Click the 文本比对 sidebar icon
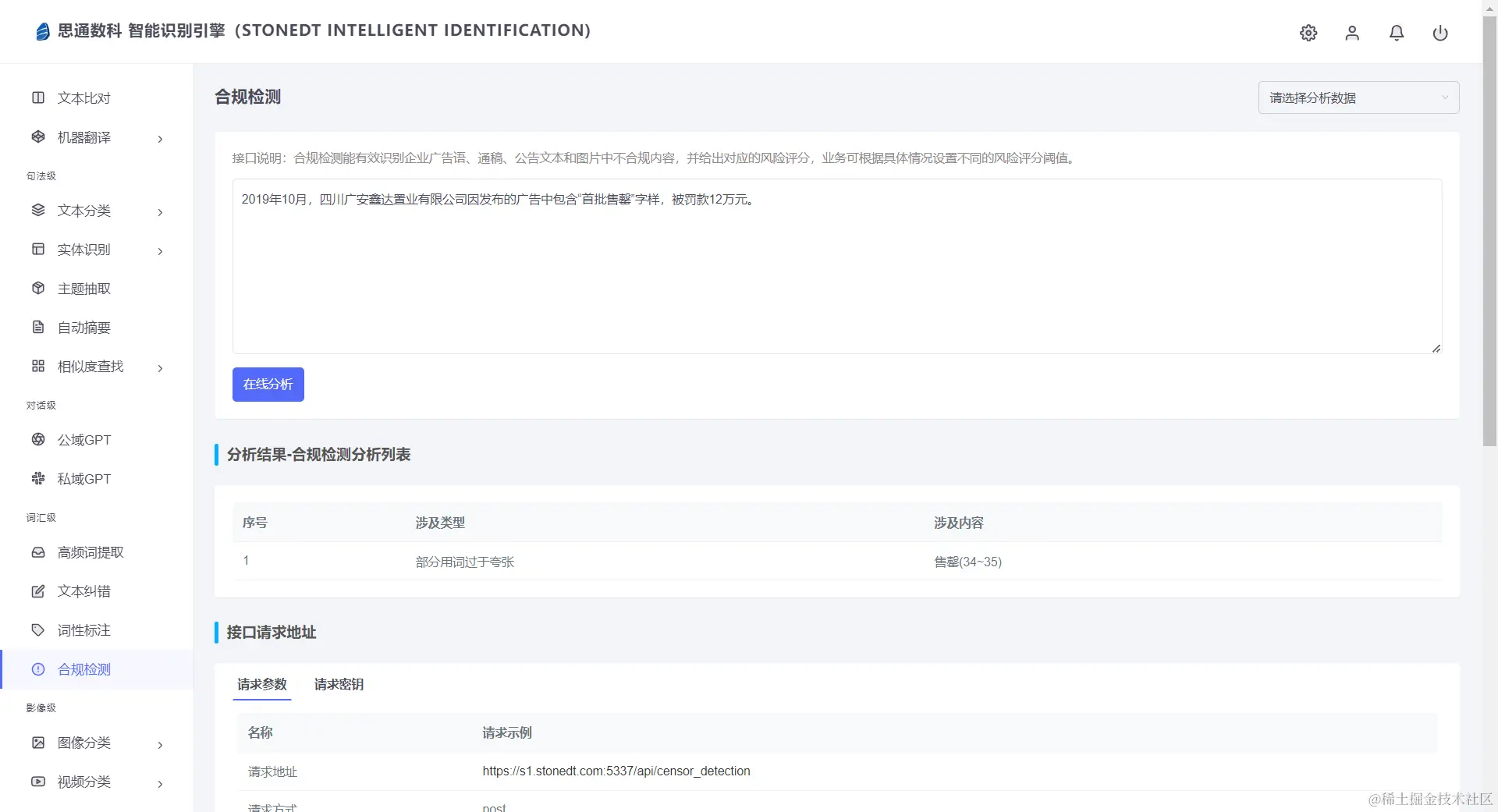 (38, 98)
